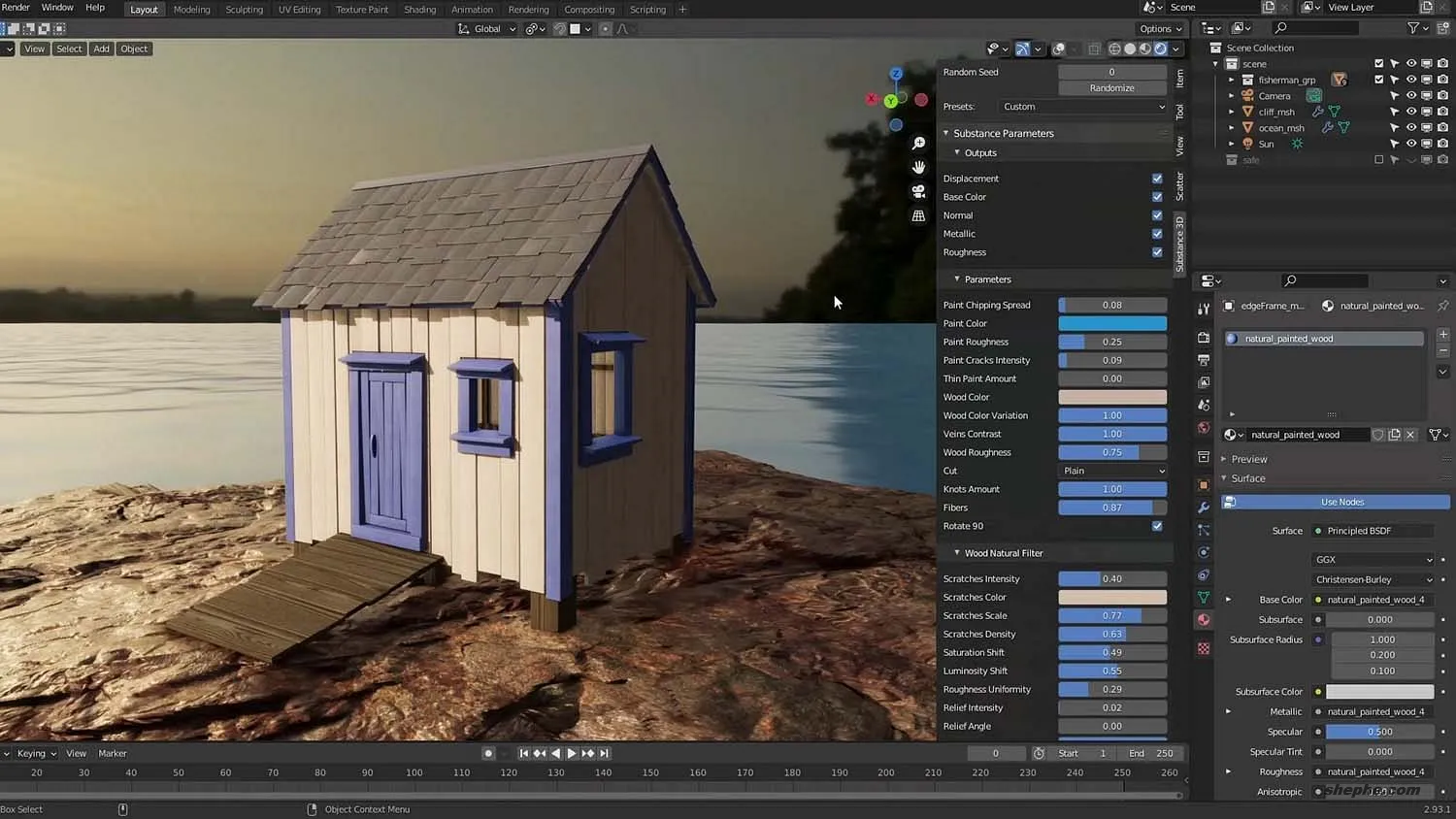
Task: Open the Render menu in the top bar
Action: pos(15,8)
